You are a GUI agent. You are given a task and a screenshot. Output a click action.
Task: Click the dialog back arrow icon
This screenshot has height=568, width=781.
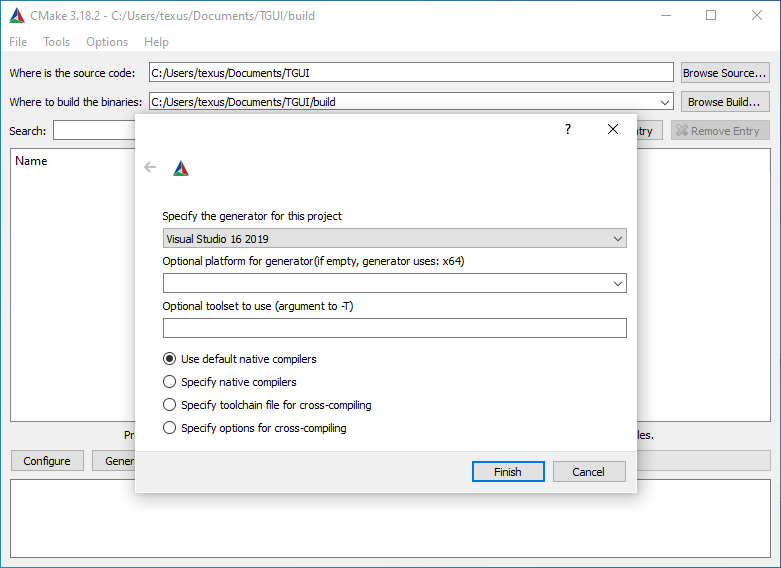click(x=150, y=167)
